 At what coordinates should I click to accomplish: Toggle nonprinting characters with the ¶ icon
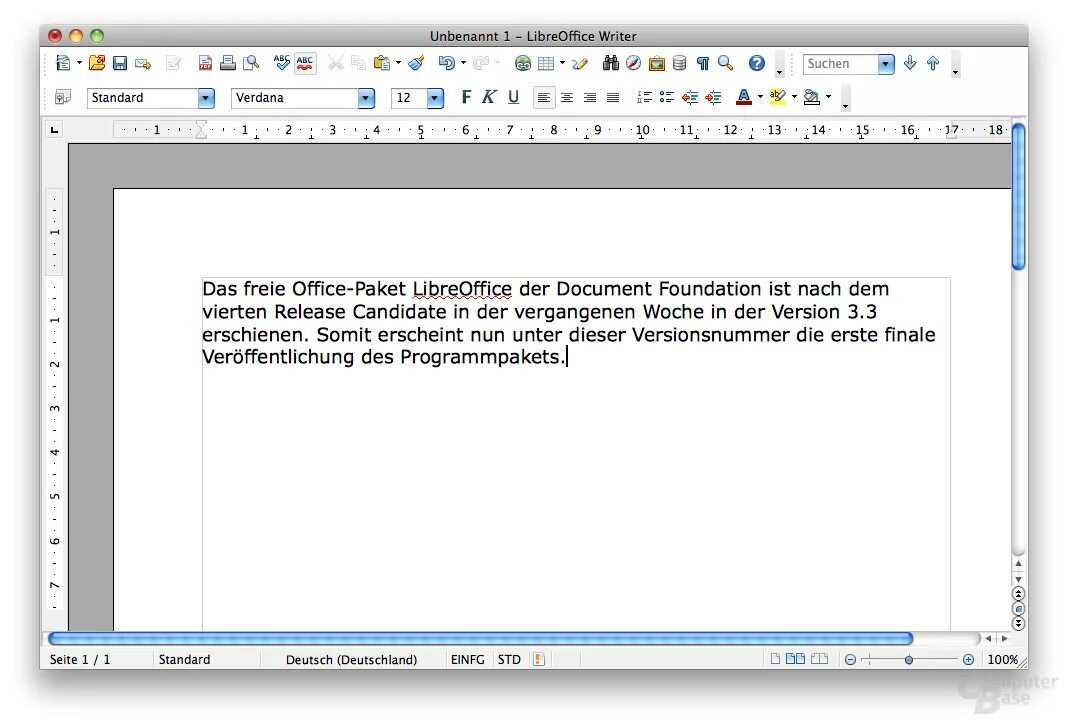(x=701, y=62)
